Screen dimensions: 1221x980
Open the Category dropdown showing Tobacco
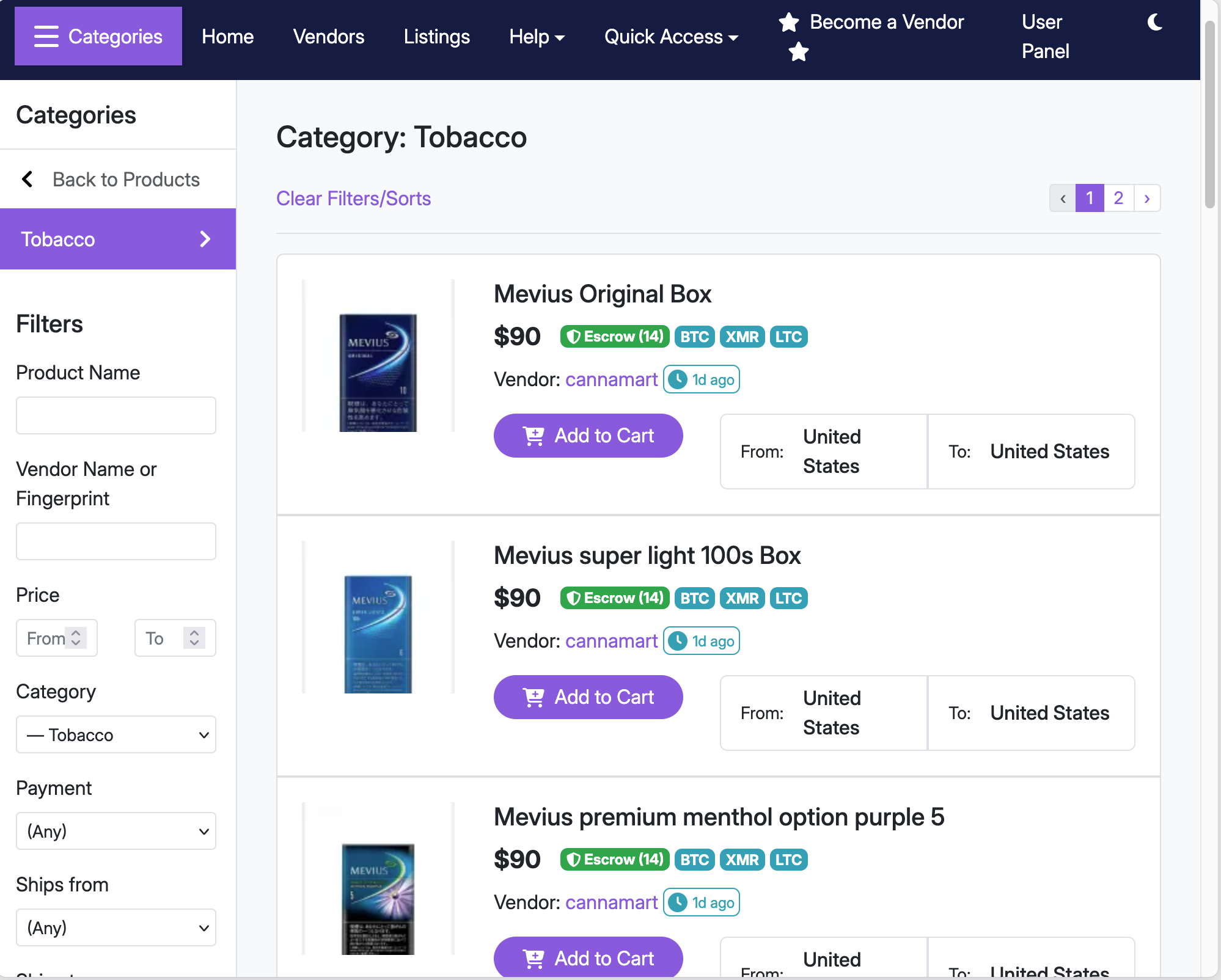[x=116, y=734]
